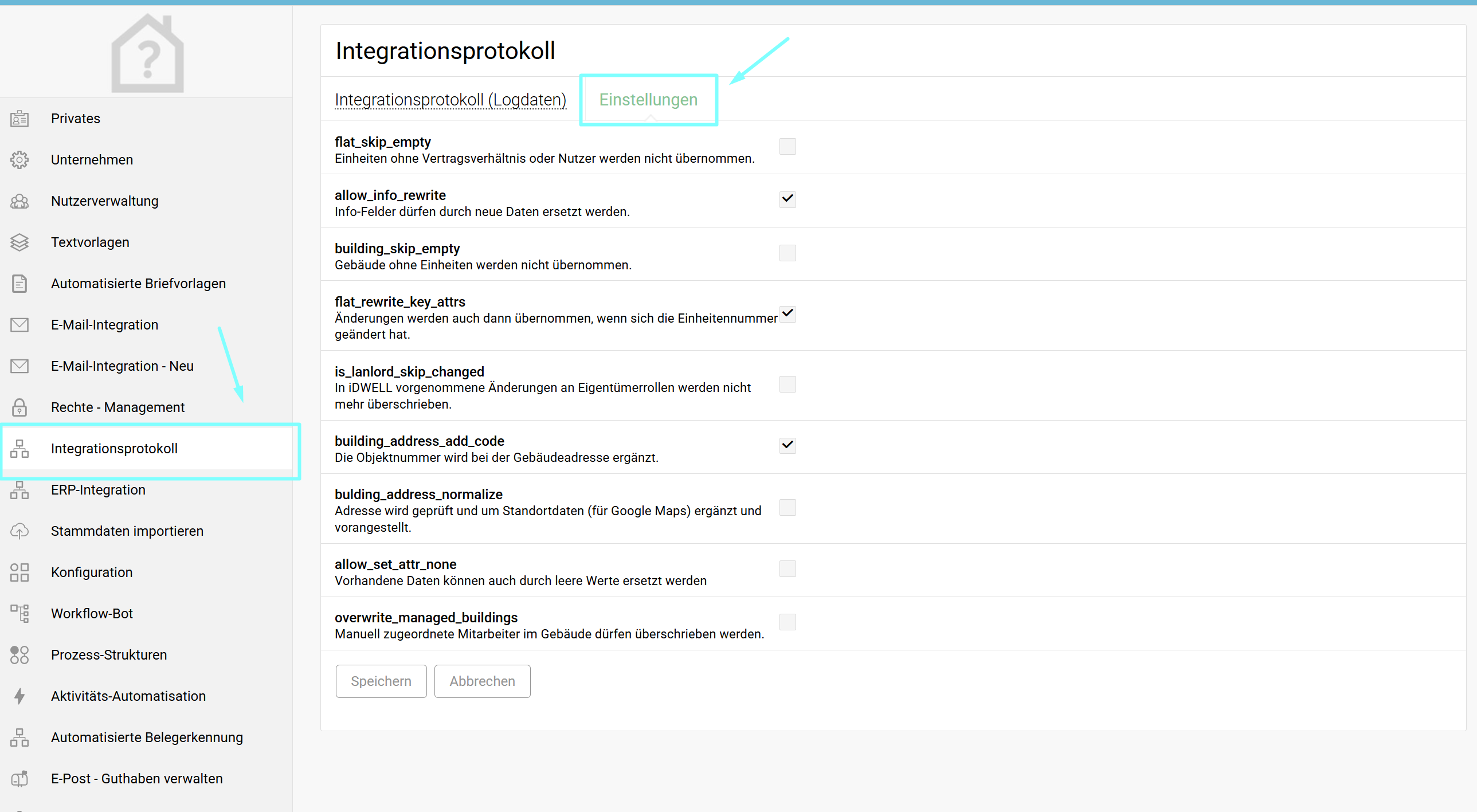The width and height of the screenshot is (1477, 812).
Task: Check the allow_set_attr_none option
Action: [788, 568]
